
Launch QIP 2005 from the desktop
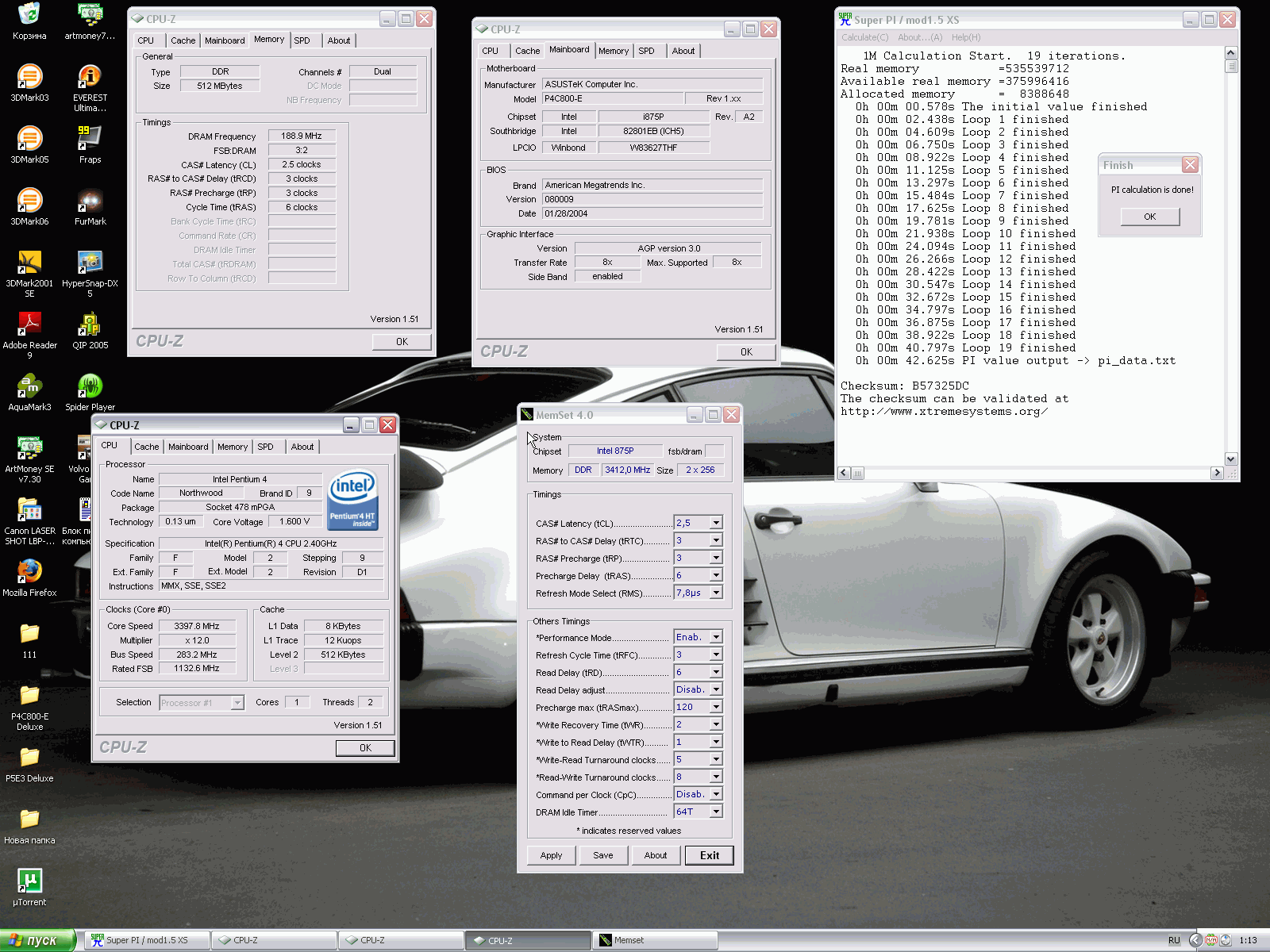[x=90, y=331]
